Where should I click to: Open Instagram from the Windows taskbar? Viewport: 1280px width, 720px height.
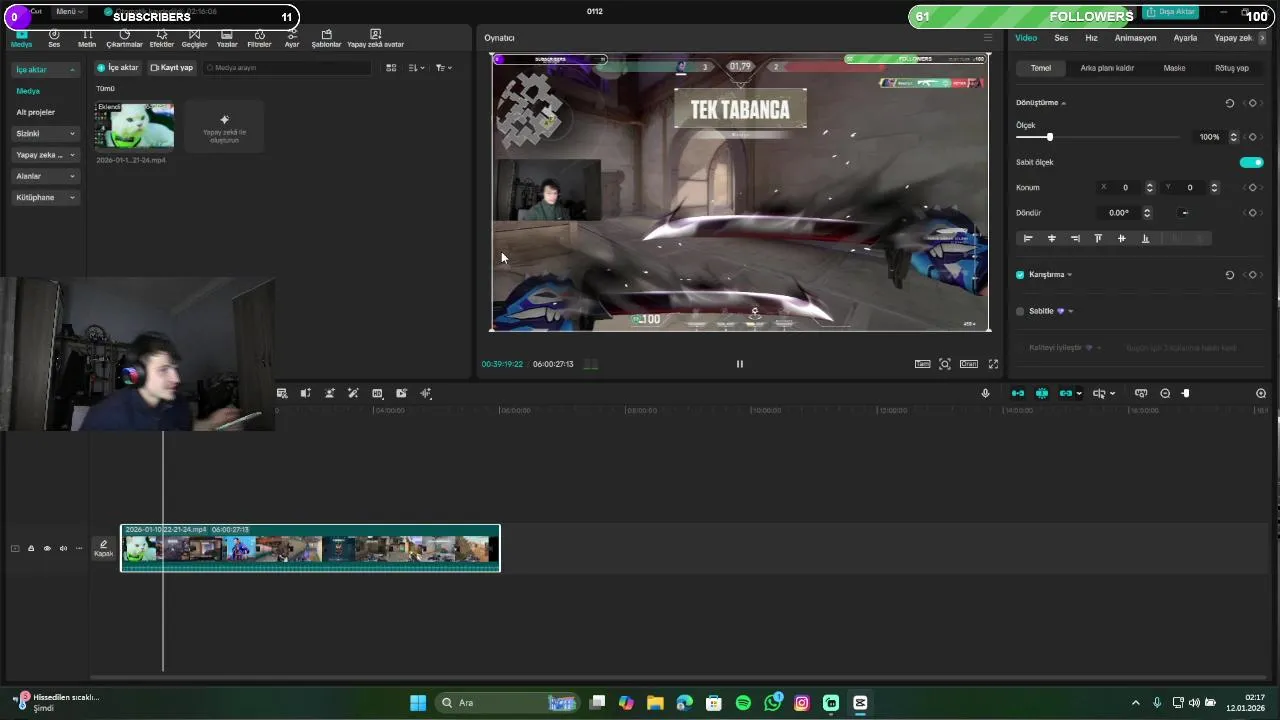coord(802,703)
